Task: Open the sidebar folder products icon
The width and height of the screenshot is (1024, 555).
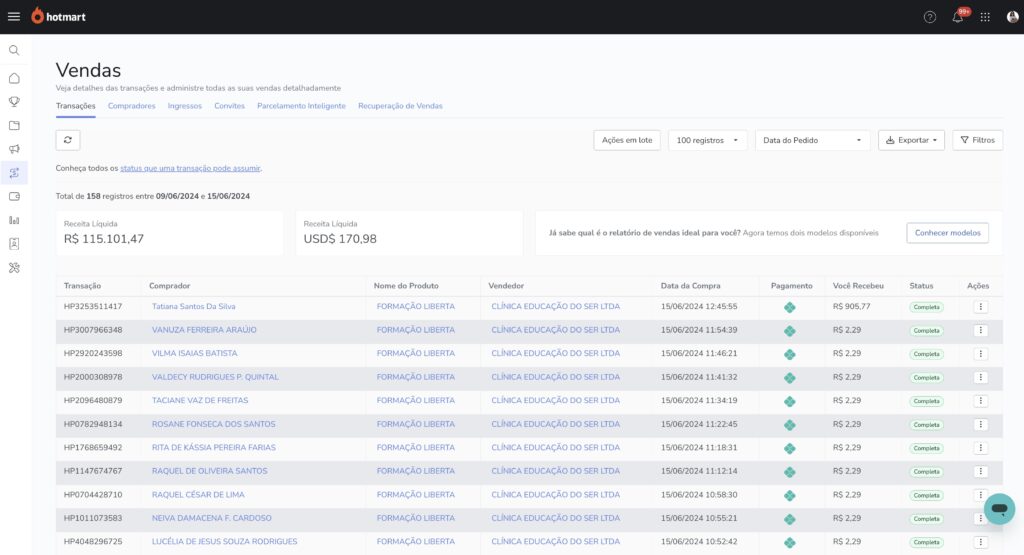Action: 14,125
